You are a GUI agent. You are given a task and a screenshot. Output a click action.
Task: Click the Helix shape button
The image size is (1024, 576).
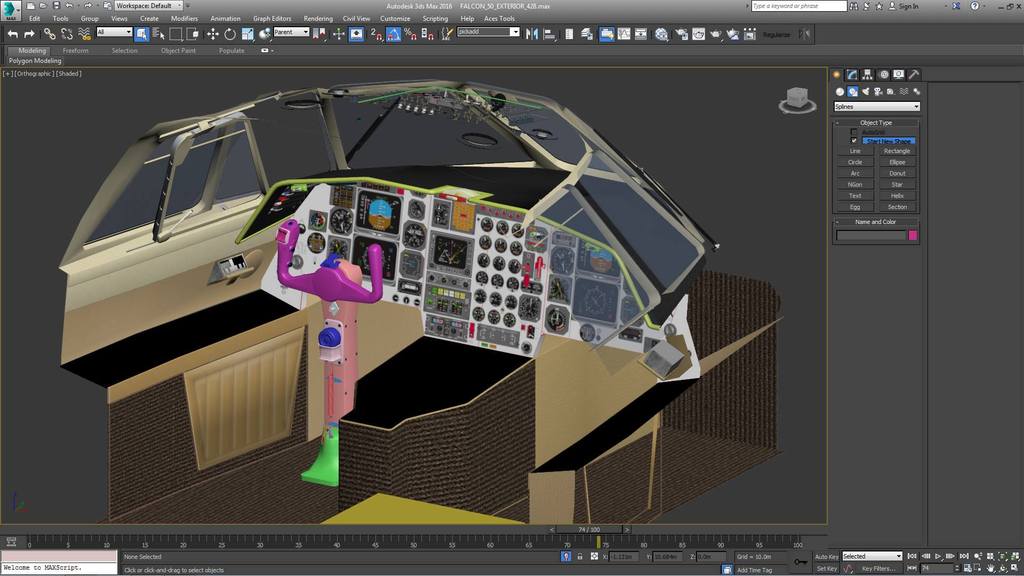pos(897,196)
